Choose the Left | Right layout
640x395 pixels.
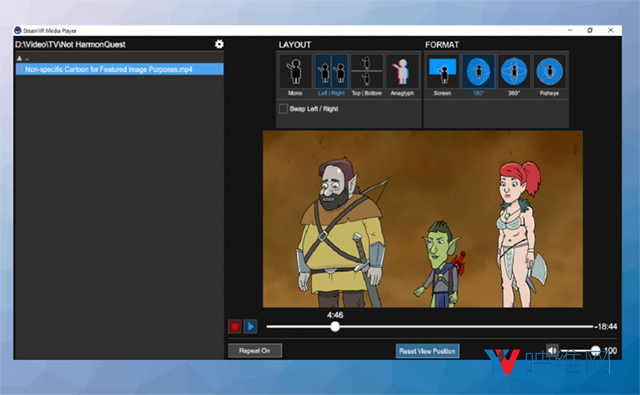click(331, 72)
